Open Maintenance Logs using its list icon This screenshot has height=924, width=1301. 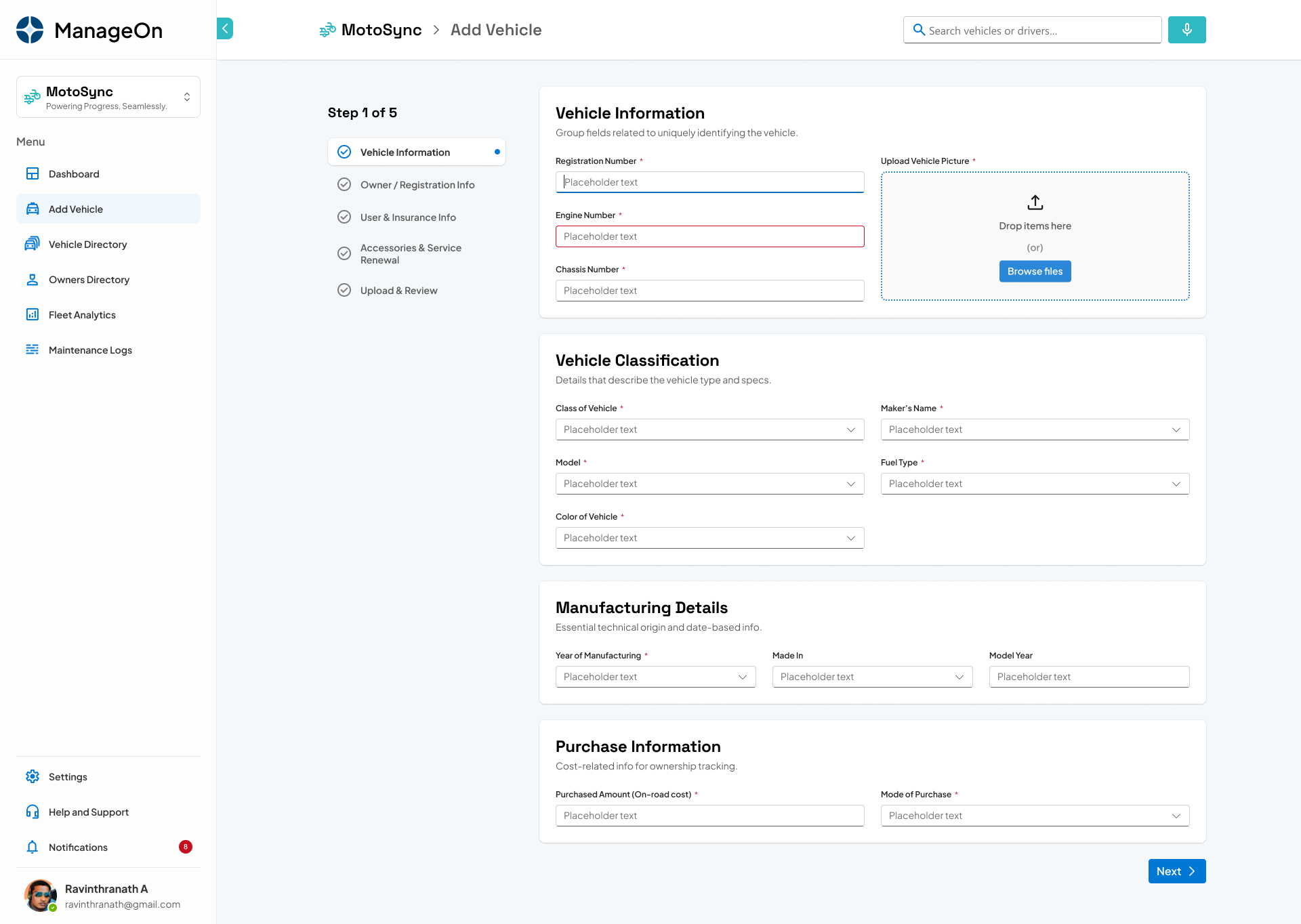(x=33, y=350)
